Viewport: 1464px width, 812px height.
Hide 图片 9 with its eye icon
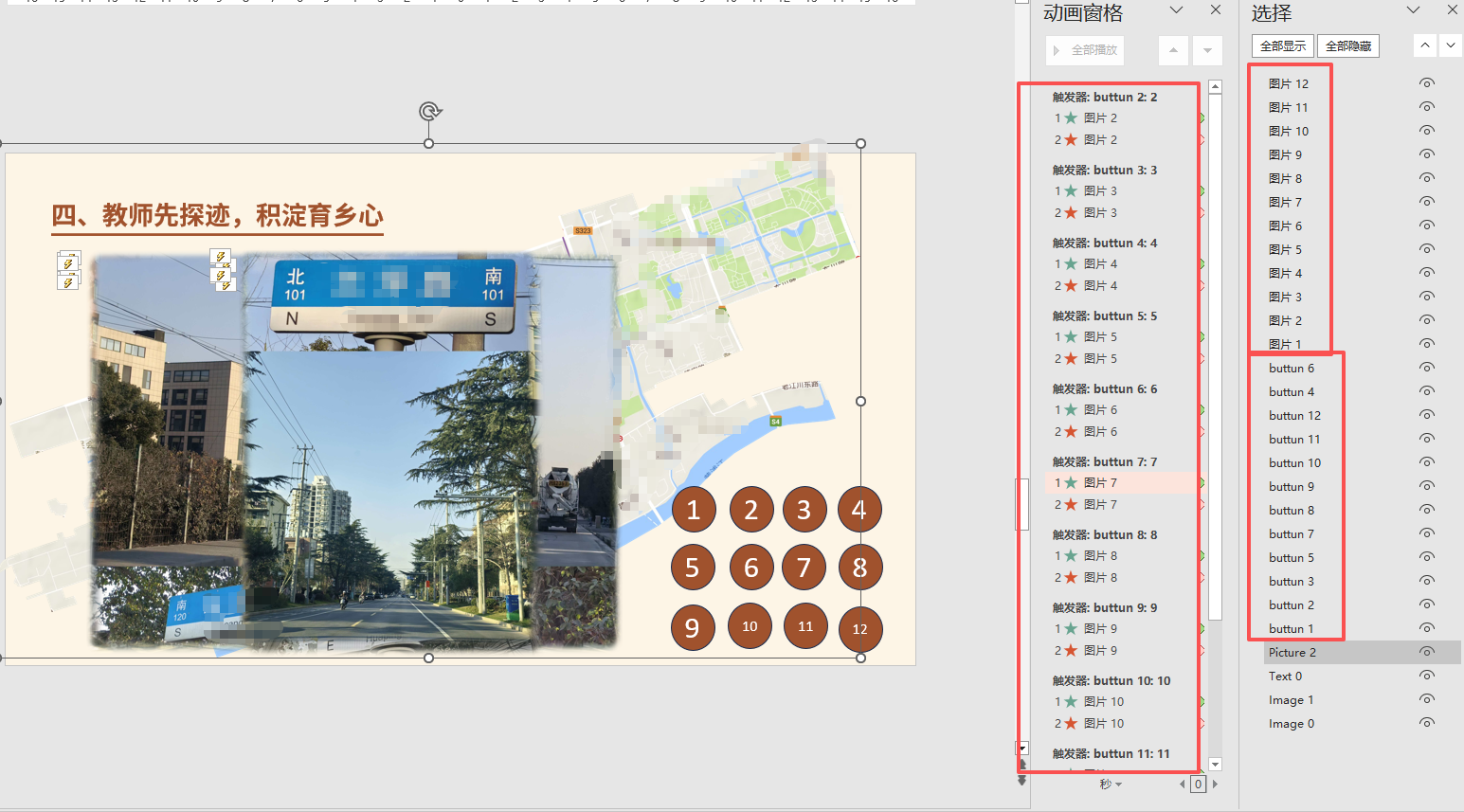click(x=1427, y=154)
